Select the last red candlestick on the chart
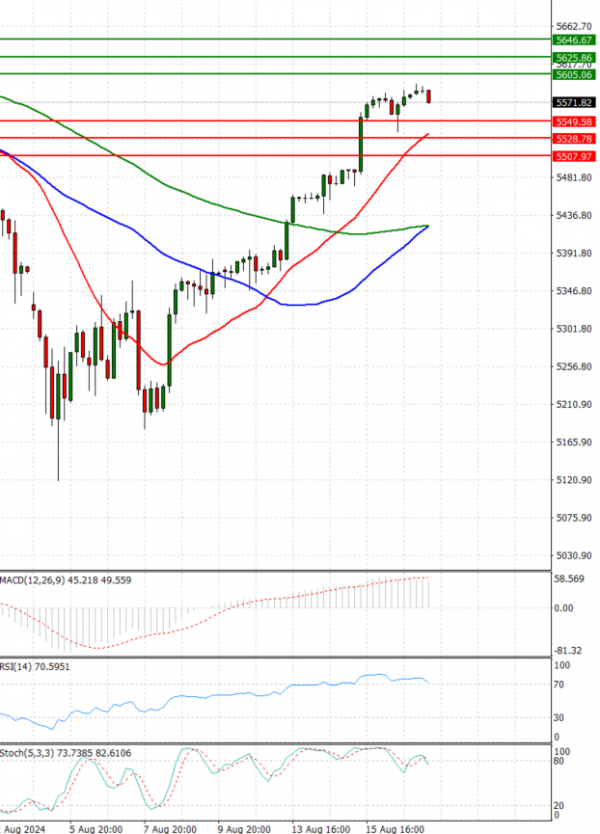The width and height of the screenshot is (600, 834). tap(428, 96)
